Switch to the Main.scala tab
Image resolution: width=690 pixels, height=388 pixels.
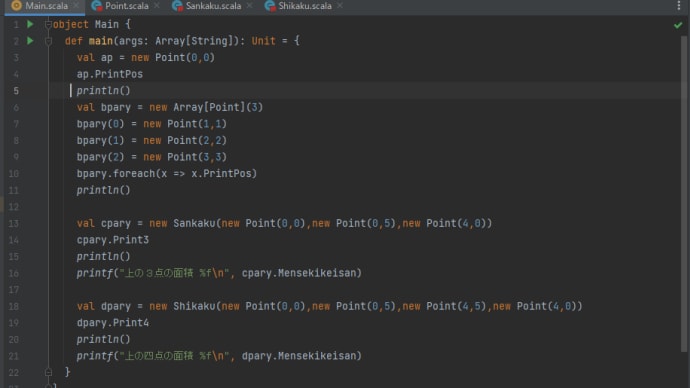pyautogui.click(x=46, y=6)
